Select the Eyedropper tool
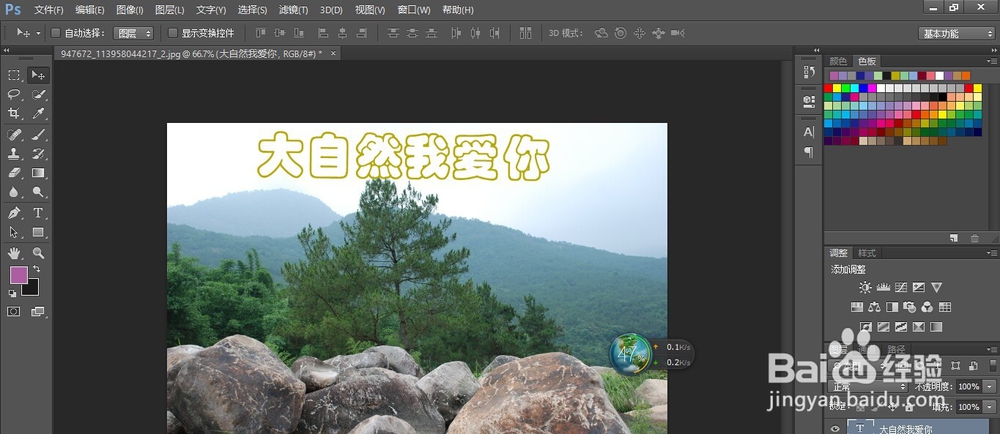The width and height of the screenshot is (1000, 434). (x=38, y=113)
